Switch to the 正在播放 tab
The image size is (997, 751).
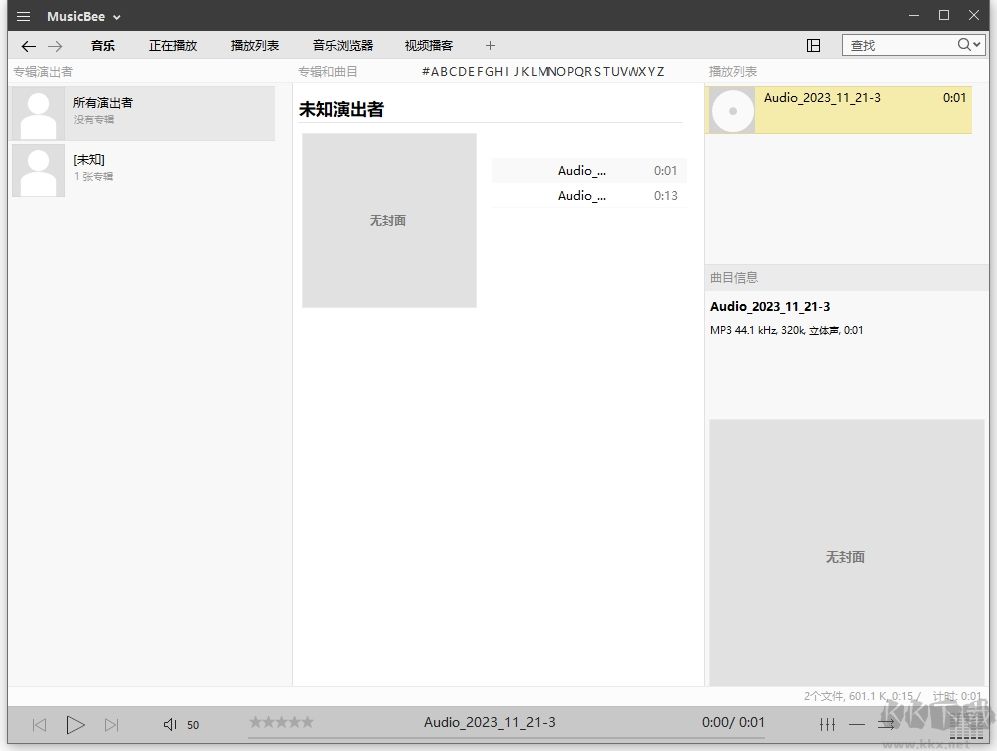(172, 45)
